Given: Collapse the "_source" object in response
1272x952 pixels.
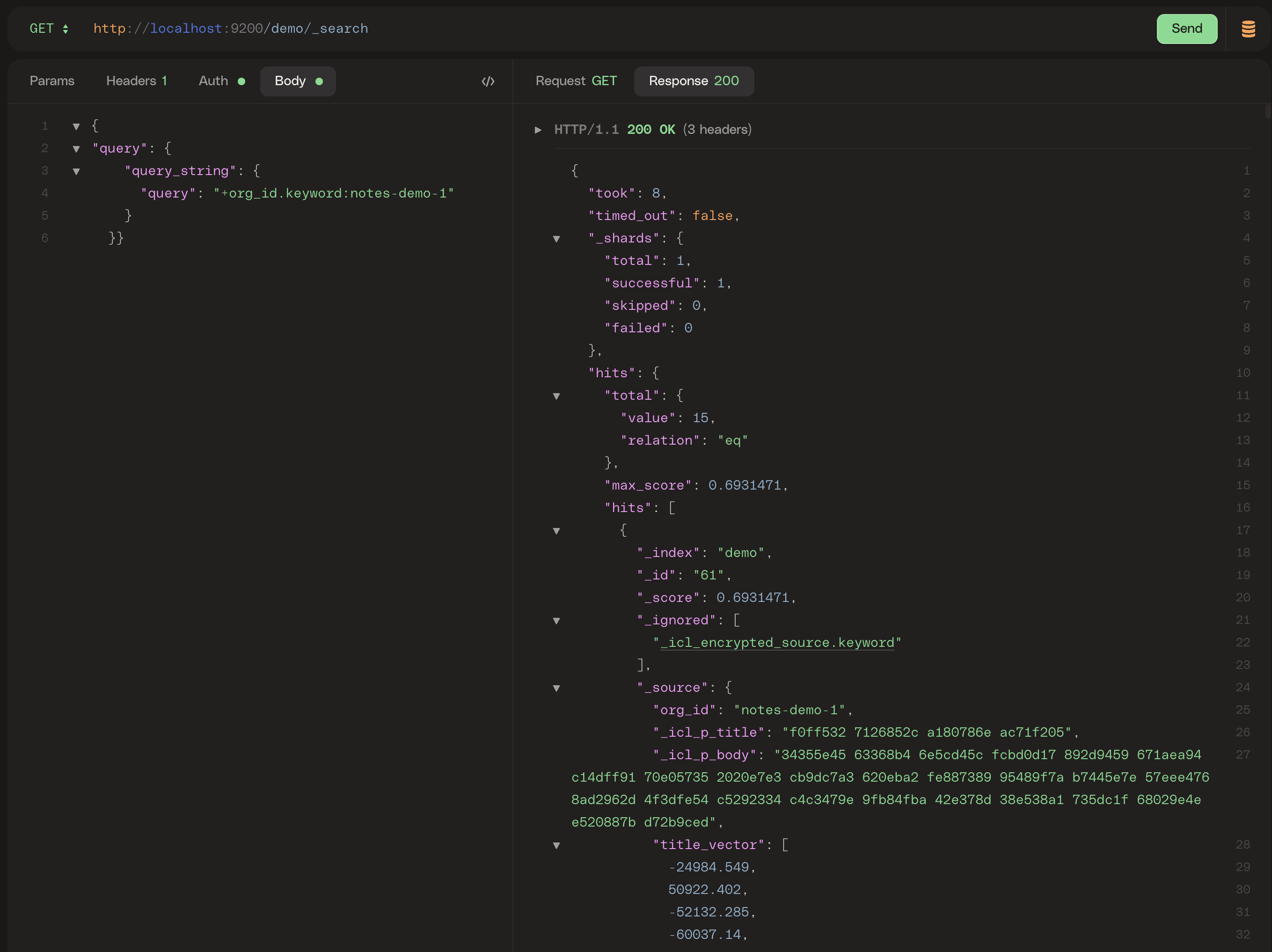Looking at the screenshot, I should (556, 688).
